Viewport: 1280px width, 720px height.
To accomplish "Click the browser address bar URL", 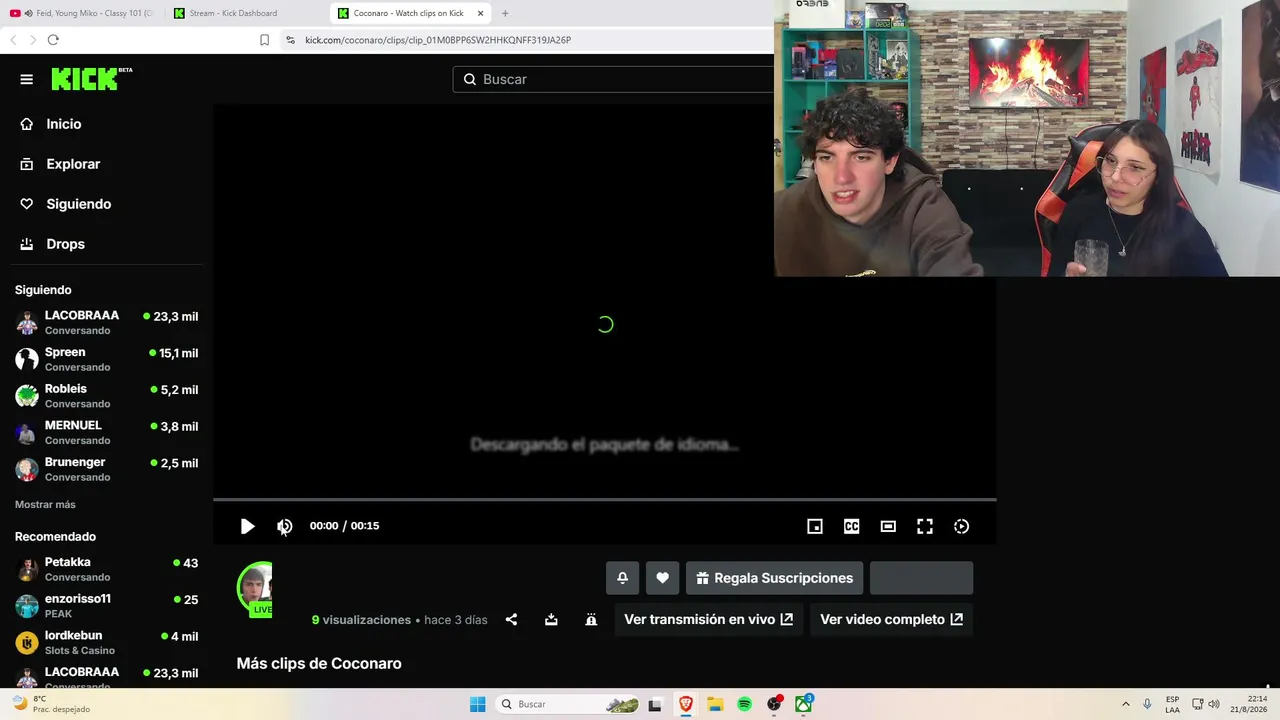I will click(438, 40).
